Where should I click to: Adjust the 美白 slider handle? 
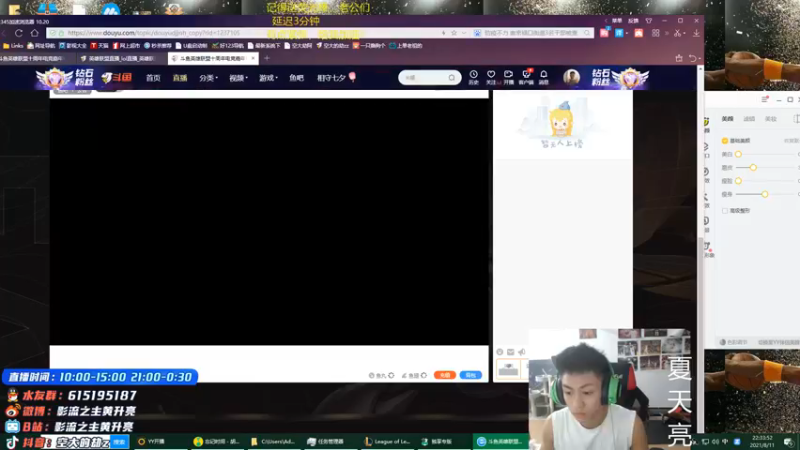tap(738, 154)
